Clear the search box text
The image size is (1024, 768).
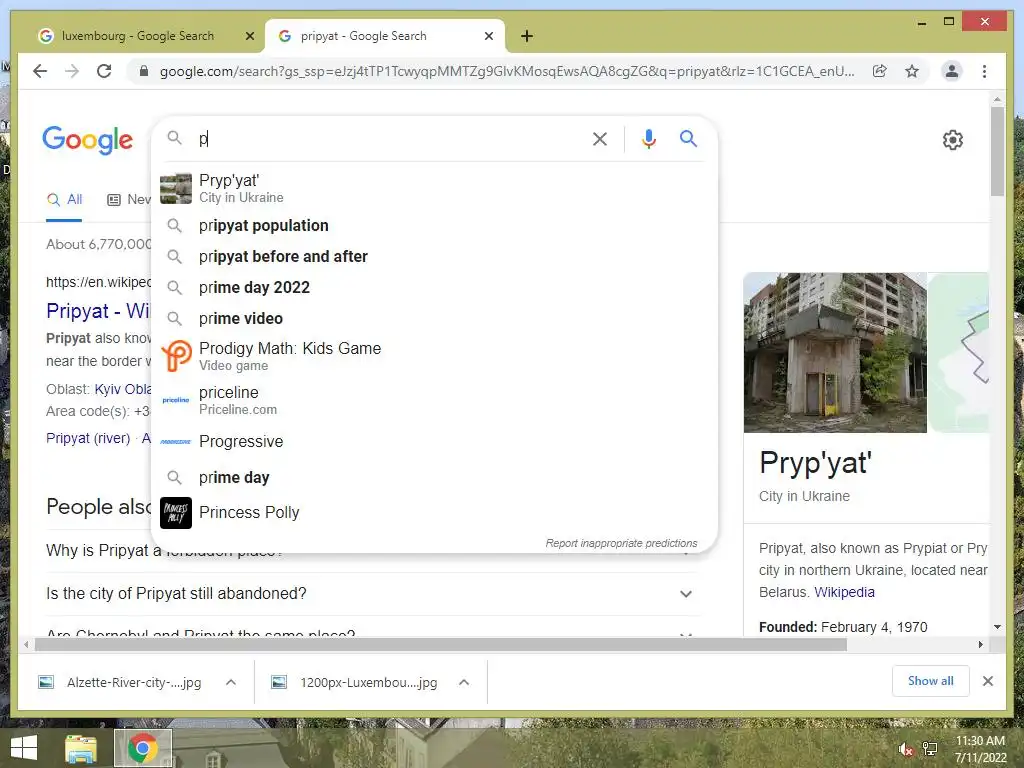tap(600, 138)
